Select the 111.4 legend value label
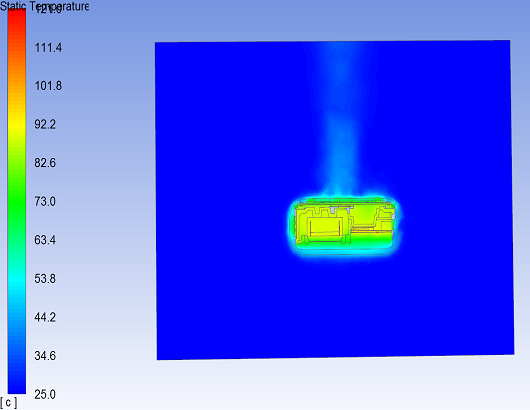530x410 pixels. tap(48, 48)
